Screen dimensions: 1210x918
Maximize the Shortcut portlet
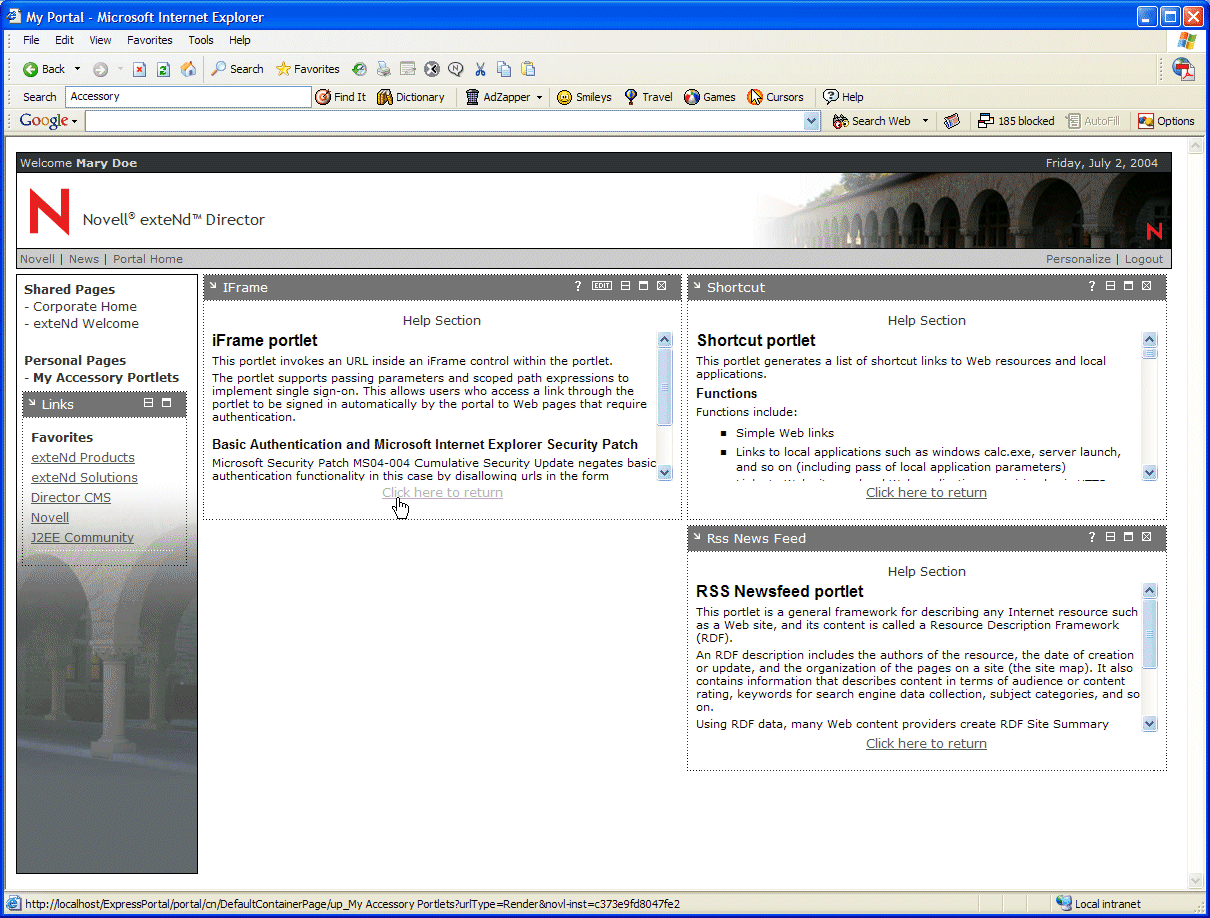click(x=1128, y=286)
